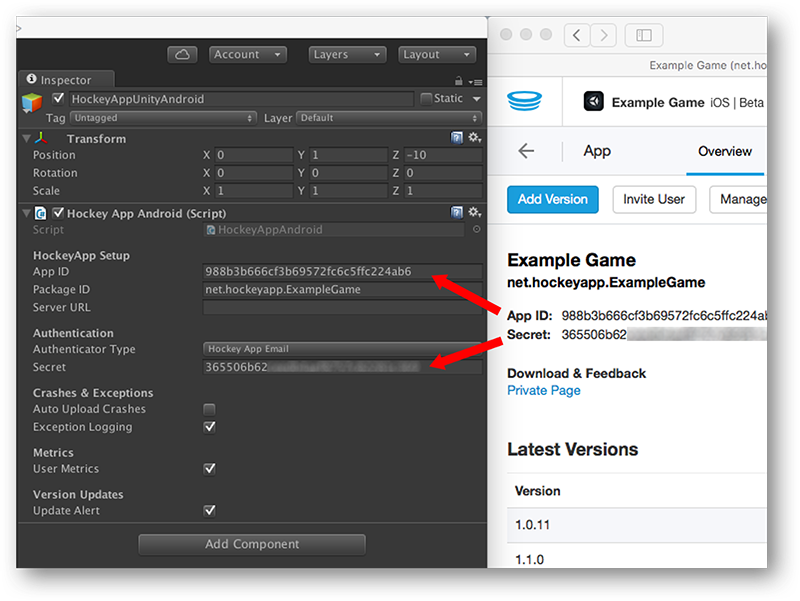Open the Inspector panel options menu icon
This screenshot has width=800, height=601.
click(475, 82)
